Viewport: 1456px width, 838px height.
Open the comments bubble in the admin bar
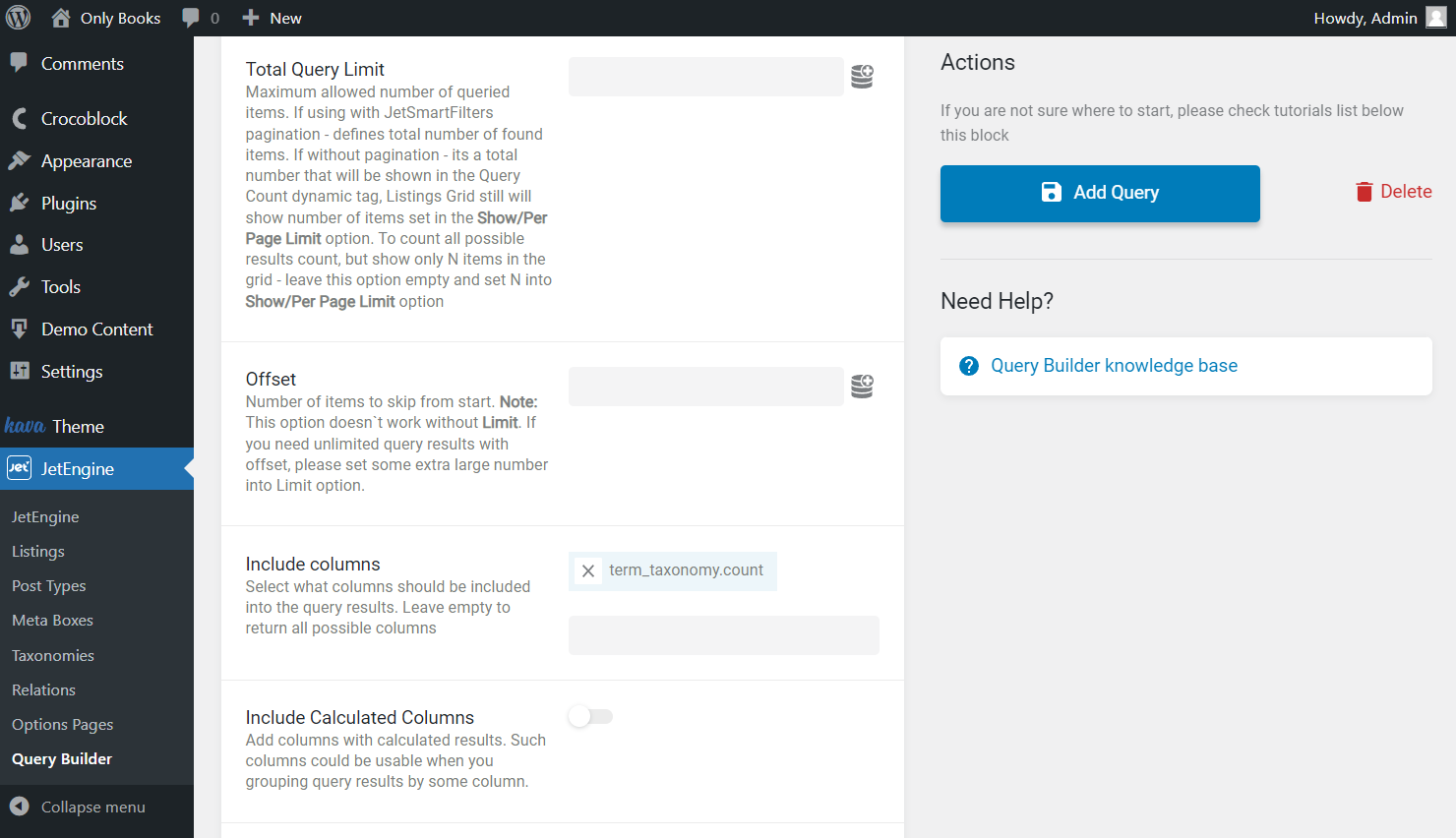point(191,18)
